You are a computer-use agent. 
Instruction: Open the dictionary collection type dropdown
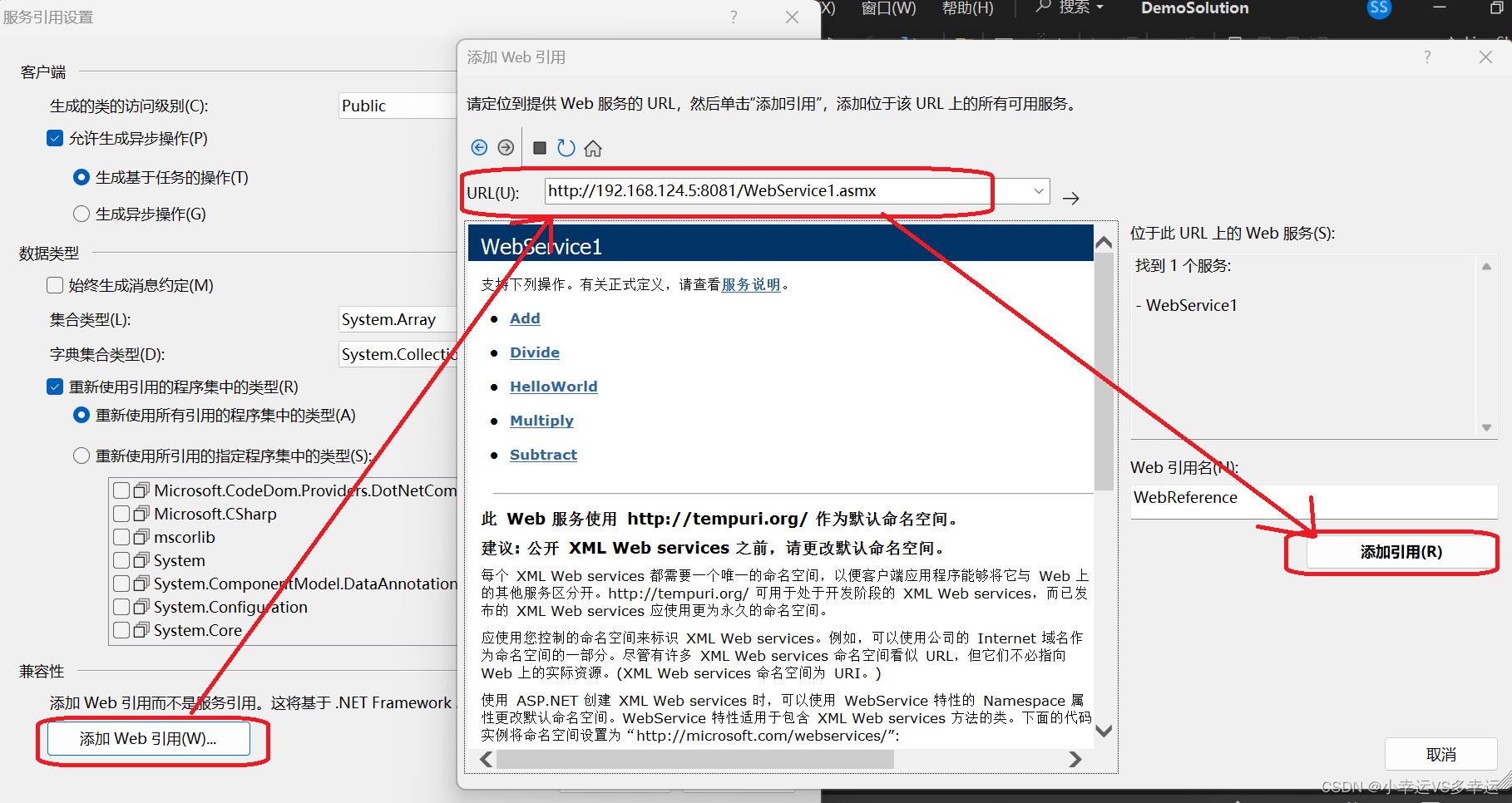pyautogui.click(x=398, y=354)
